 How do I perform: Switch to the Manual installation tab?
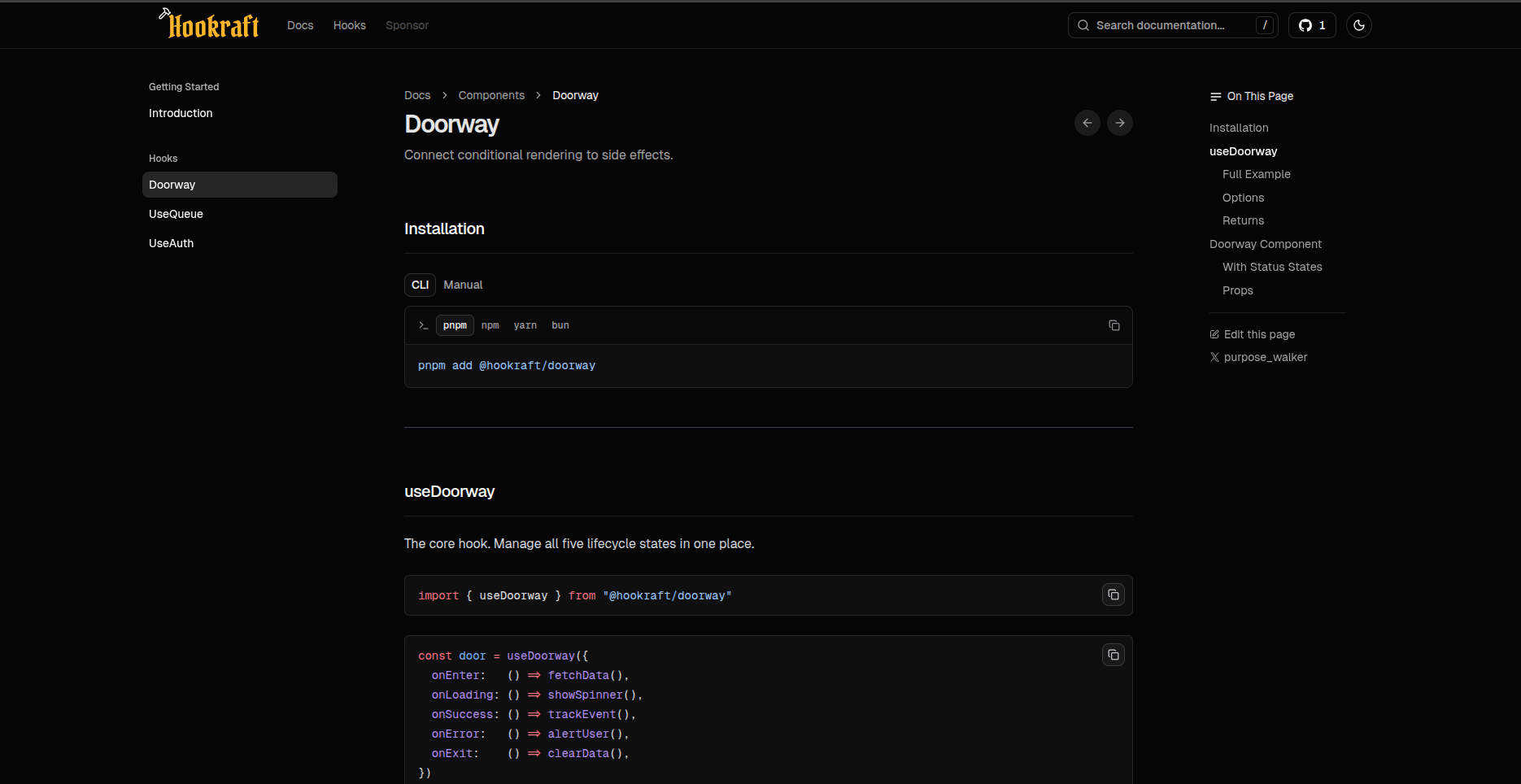463,285
